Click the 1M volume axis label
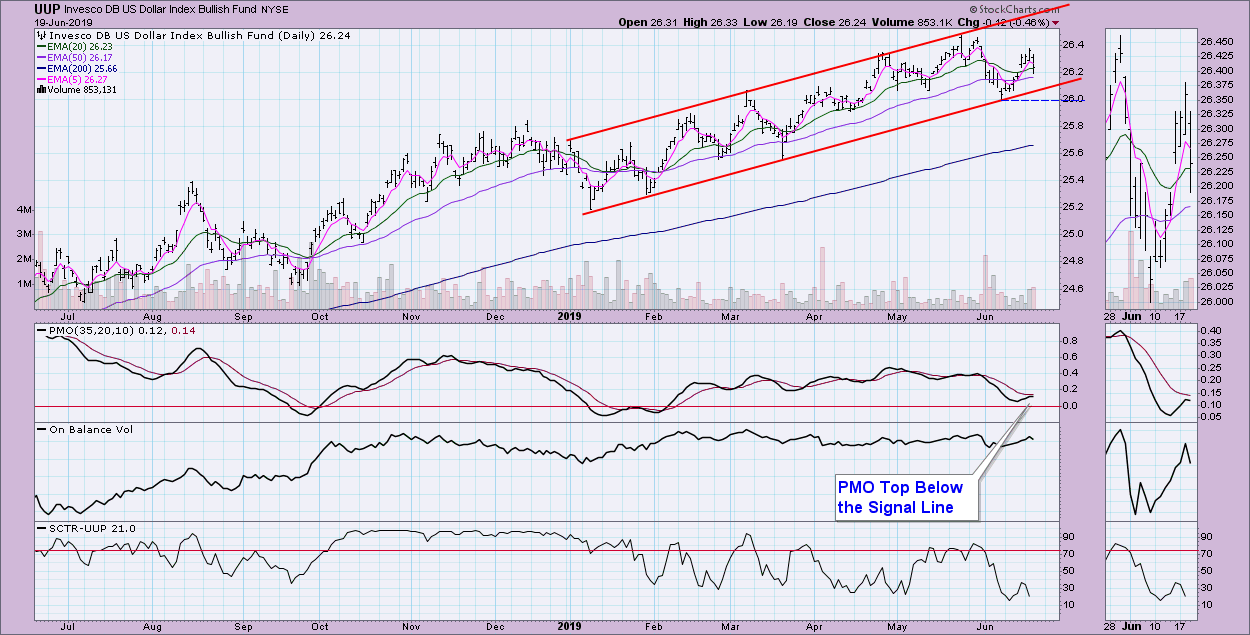The image size is (1250, 635). point(25,284)
